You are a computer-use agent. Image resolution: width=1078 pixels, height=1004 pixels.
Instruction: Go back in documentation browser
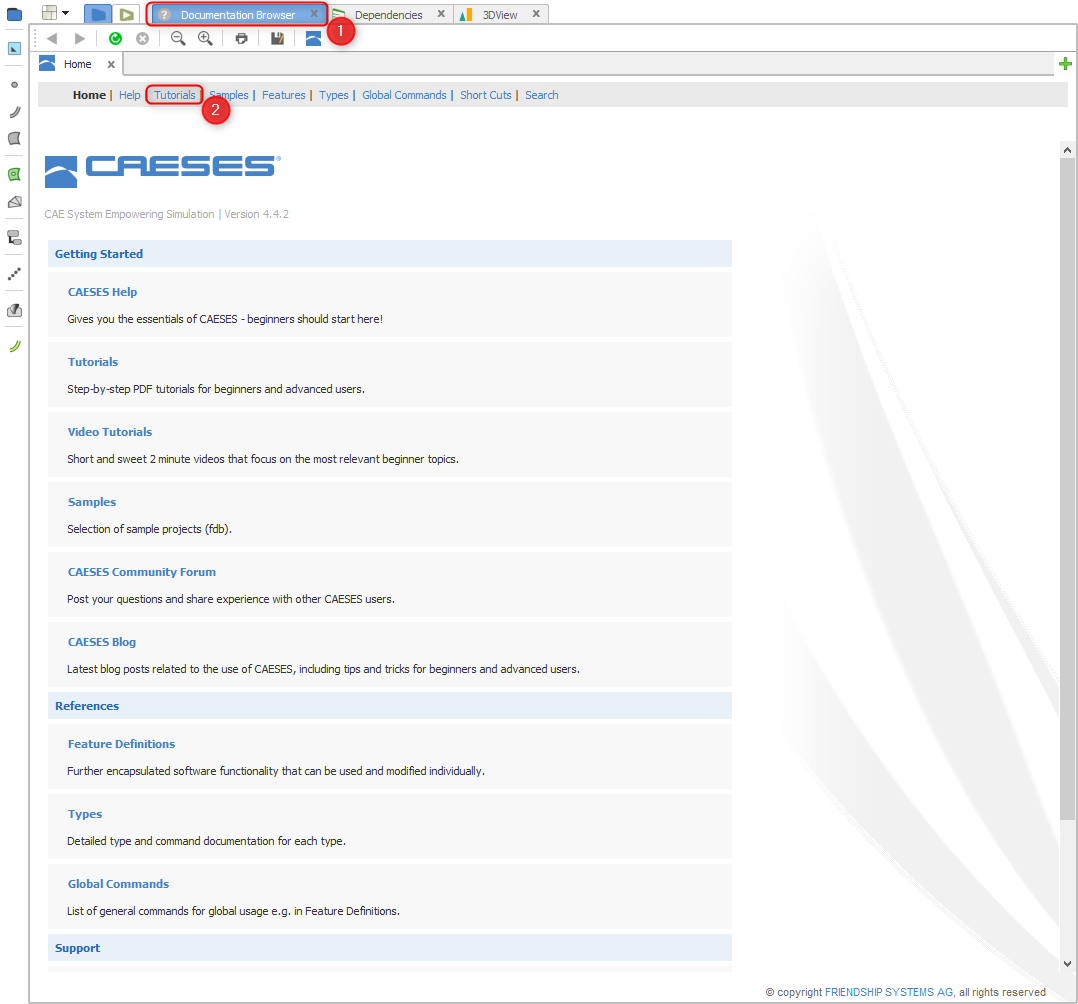pos(52,39)
